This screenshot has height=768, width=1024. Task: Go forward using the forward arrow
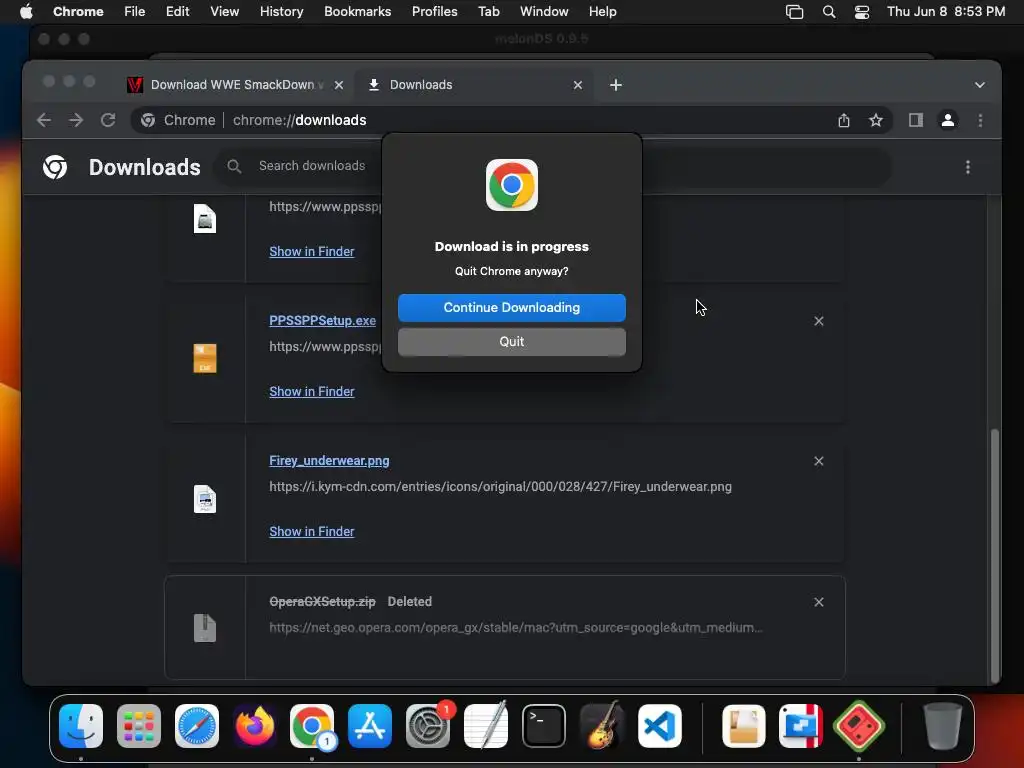tap(76, 120)
